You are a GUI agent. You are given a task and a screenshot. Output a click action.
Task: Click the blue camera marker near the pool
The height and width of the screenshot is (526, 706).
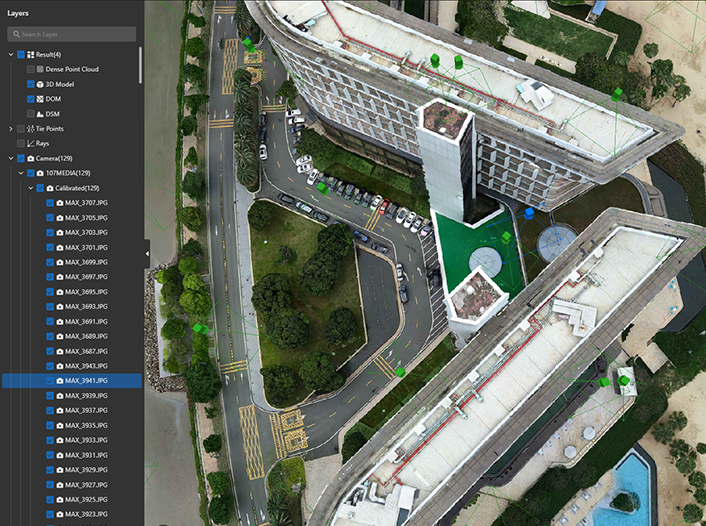click(x=528, y=212)
